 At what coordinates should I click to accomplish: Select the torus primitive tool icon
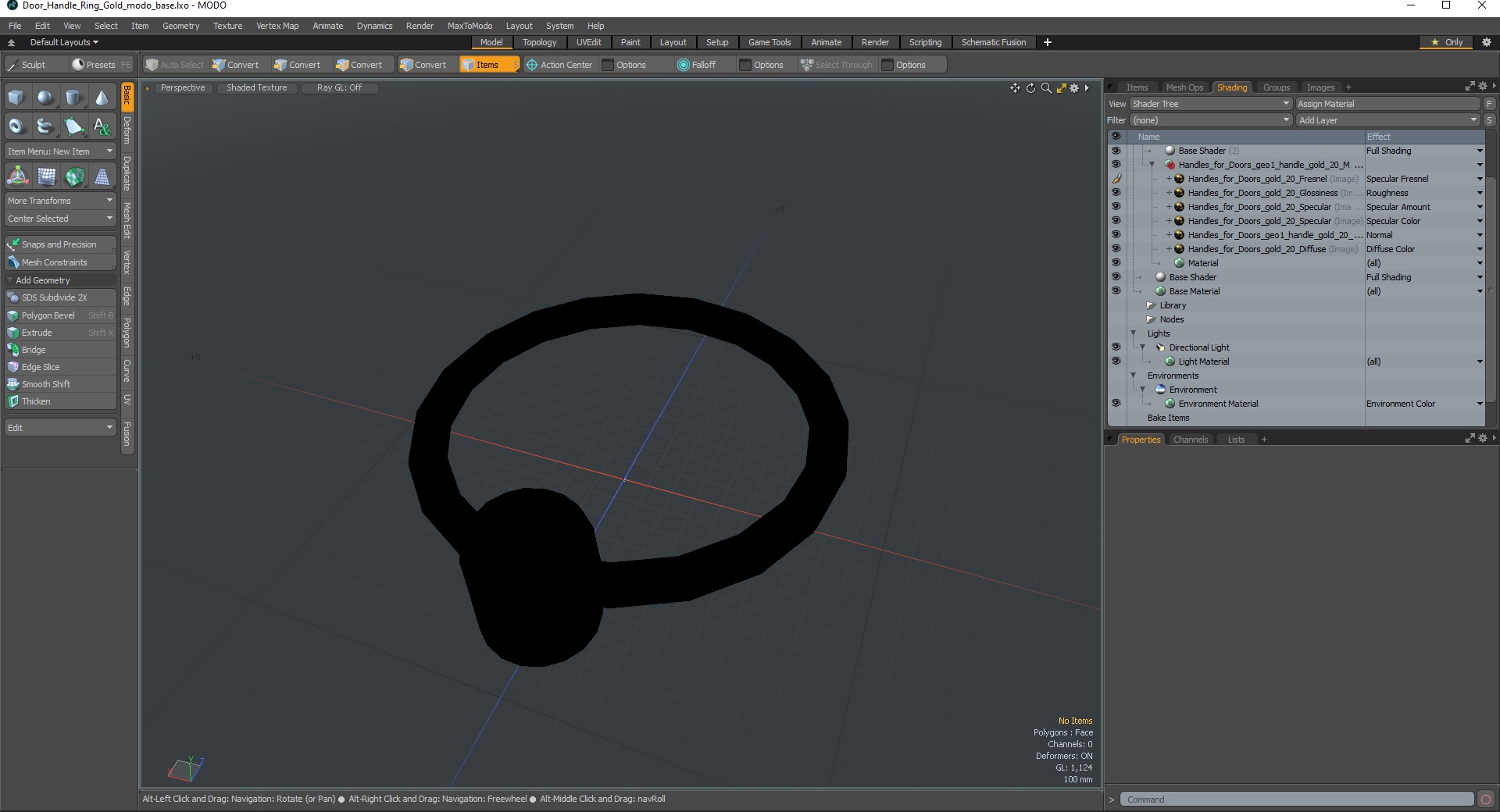tap(17, 126)
